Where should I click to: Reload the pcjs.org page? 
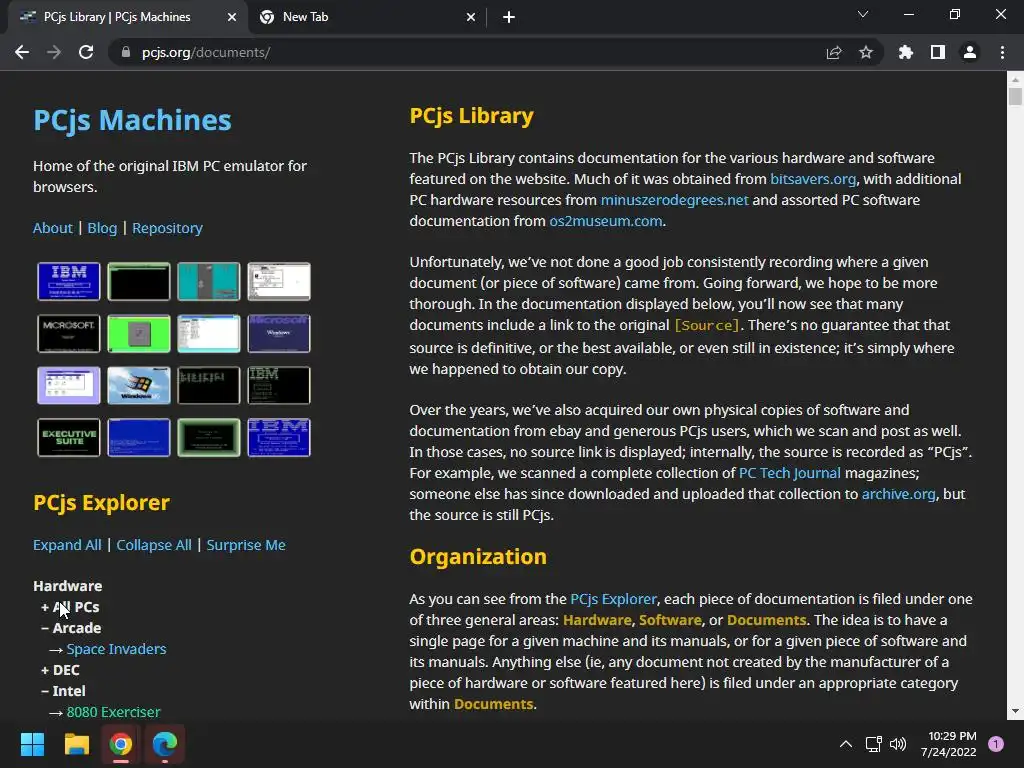[86, 52]
